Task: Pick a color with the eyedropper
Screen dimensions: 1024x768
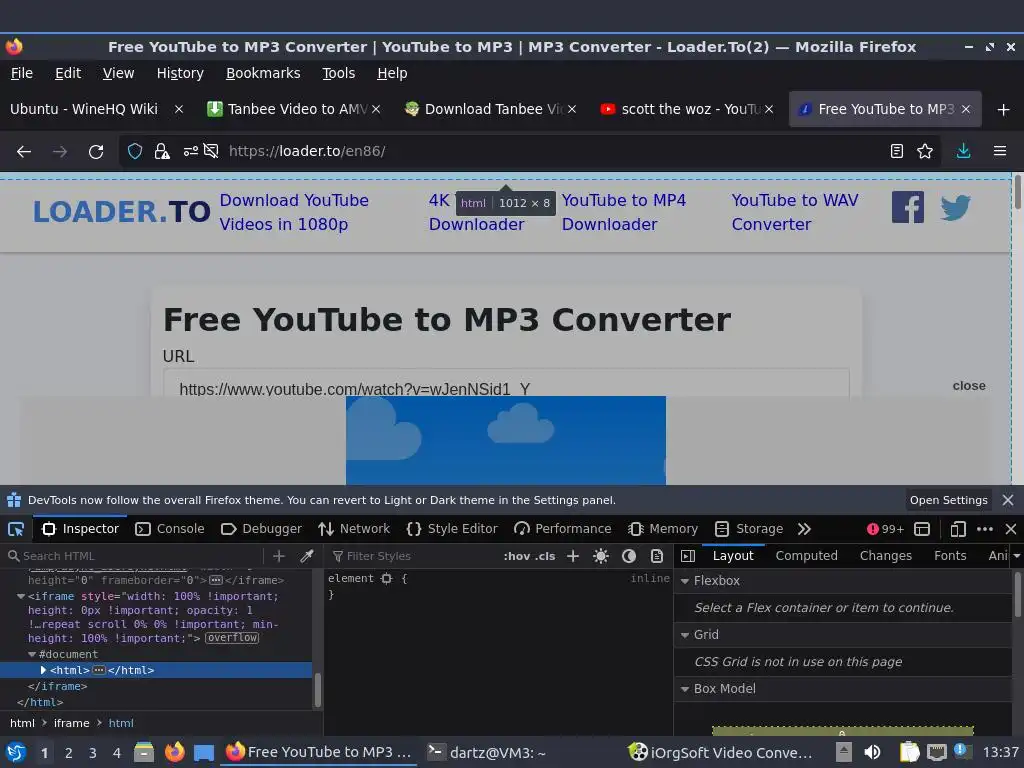Action: tap(306, 556)
